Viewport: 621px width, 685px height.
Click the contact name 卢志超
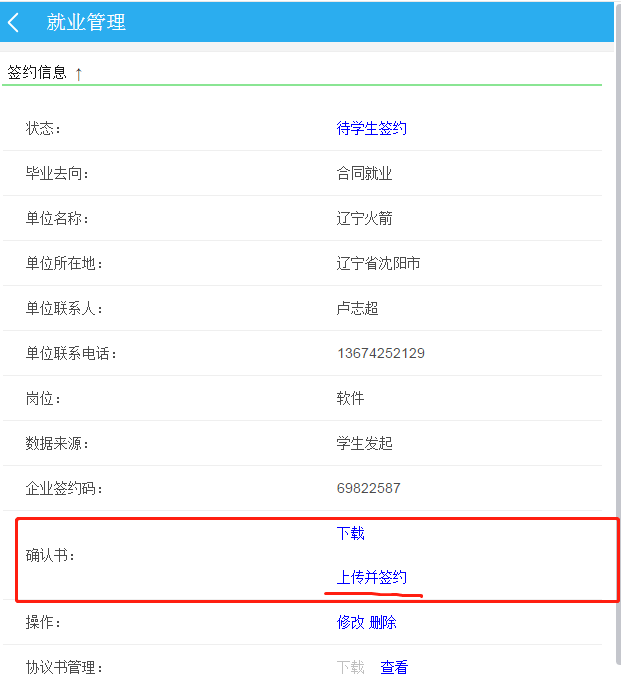357,308
